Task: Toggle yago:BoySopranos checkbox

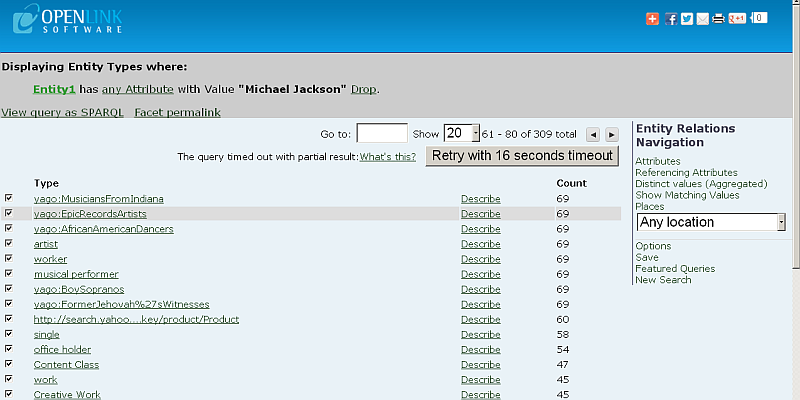Action: pos(9,288)
